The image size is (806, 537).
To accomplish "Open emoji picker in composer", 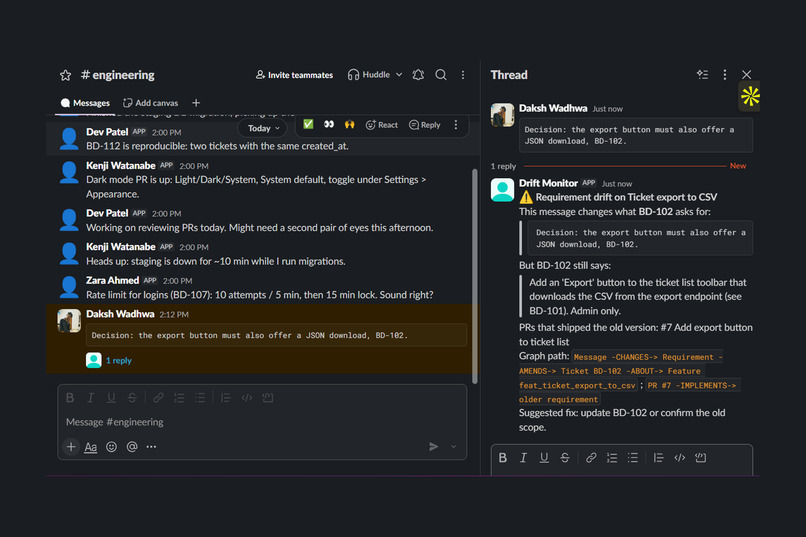I will tap(112, 447).
